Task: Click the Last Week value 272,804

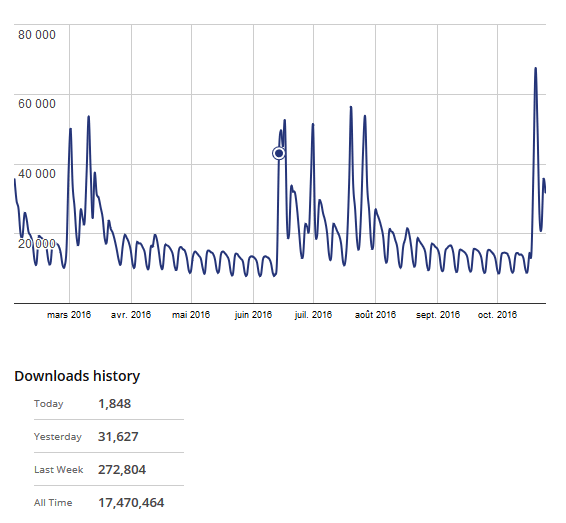Action: point(122,470)
